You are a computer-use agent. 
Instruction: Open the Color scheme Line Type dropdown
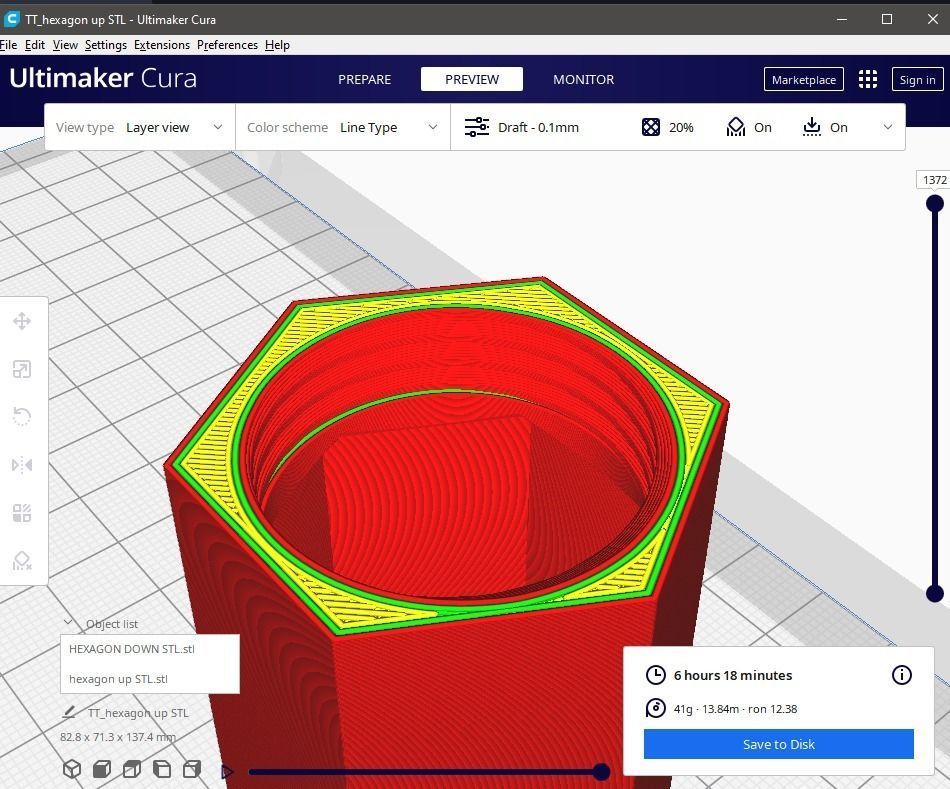pyautogui.click(x=343, y=127)
